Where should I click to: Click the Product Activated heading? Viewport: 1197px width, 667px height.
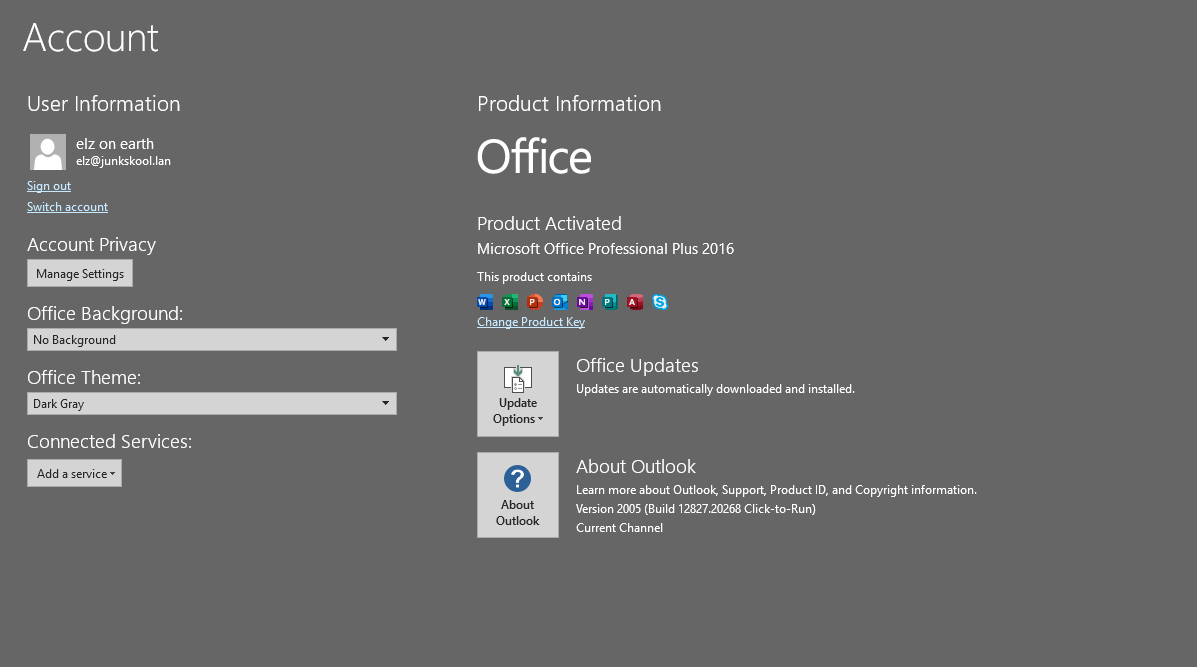click(549, 224)
